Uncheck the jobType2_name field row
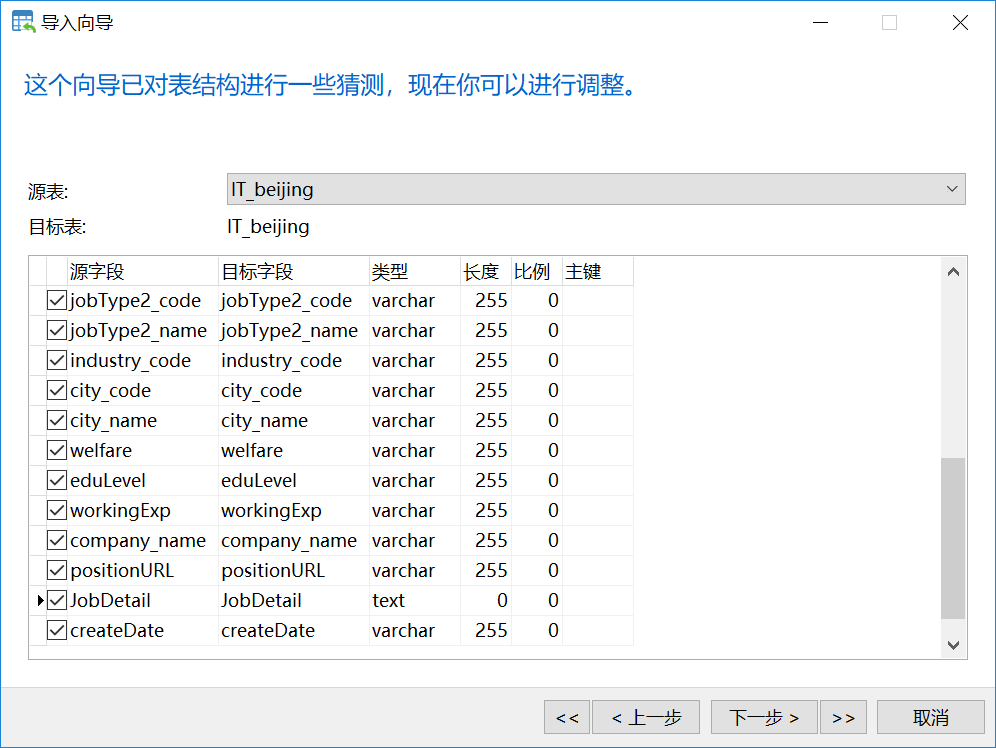 tap(57, 330)
